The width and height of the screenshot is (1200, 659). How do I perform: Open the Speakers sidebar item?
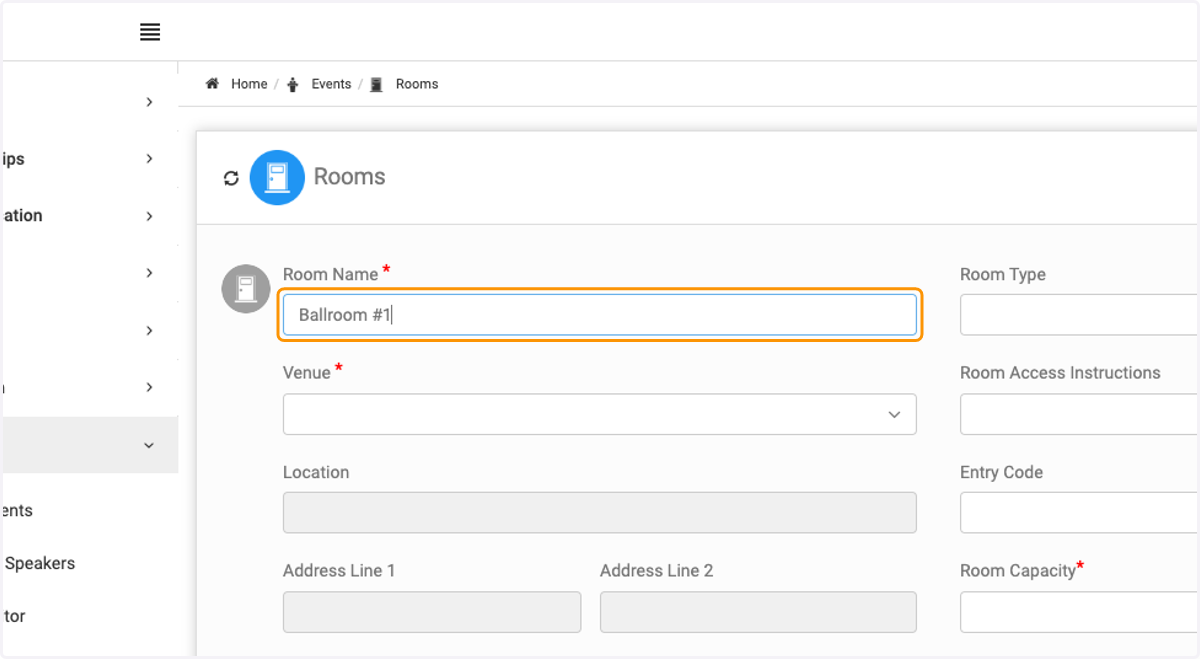tap(39, 563)
